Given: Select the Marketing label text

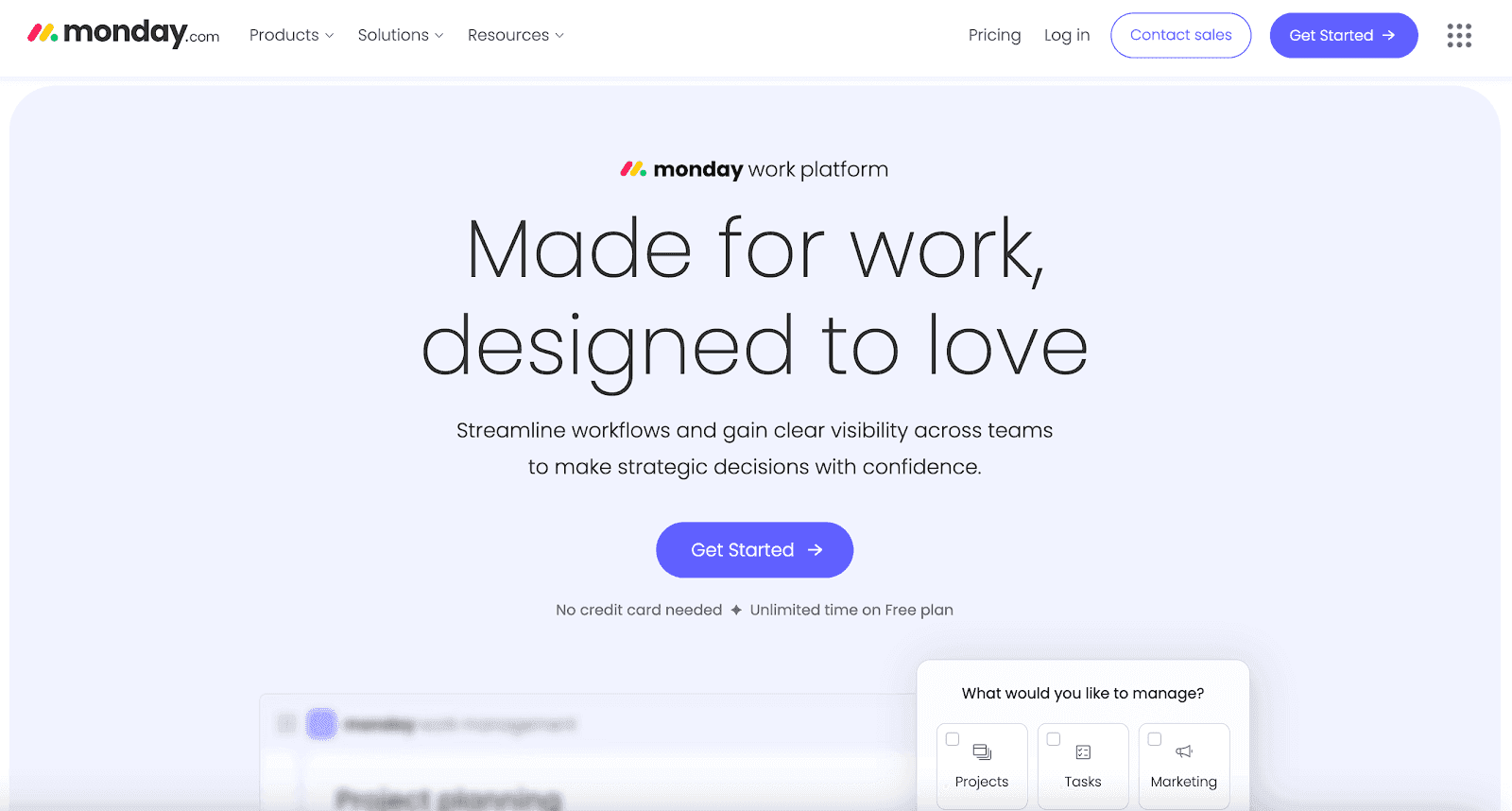Looking at the screenshot, I should coord(1184,782).
